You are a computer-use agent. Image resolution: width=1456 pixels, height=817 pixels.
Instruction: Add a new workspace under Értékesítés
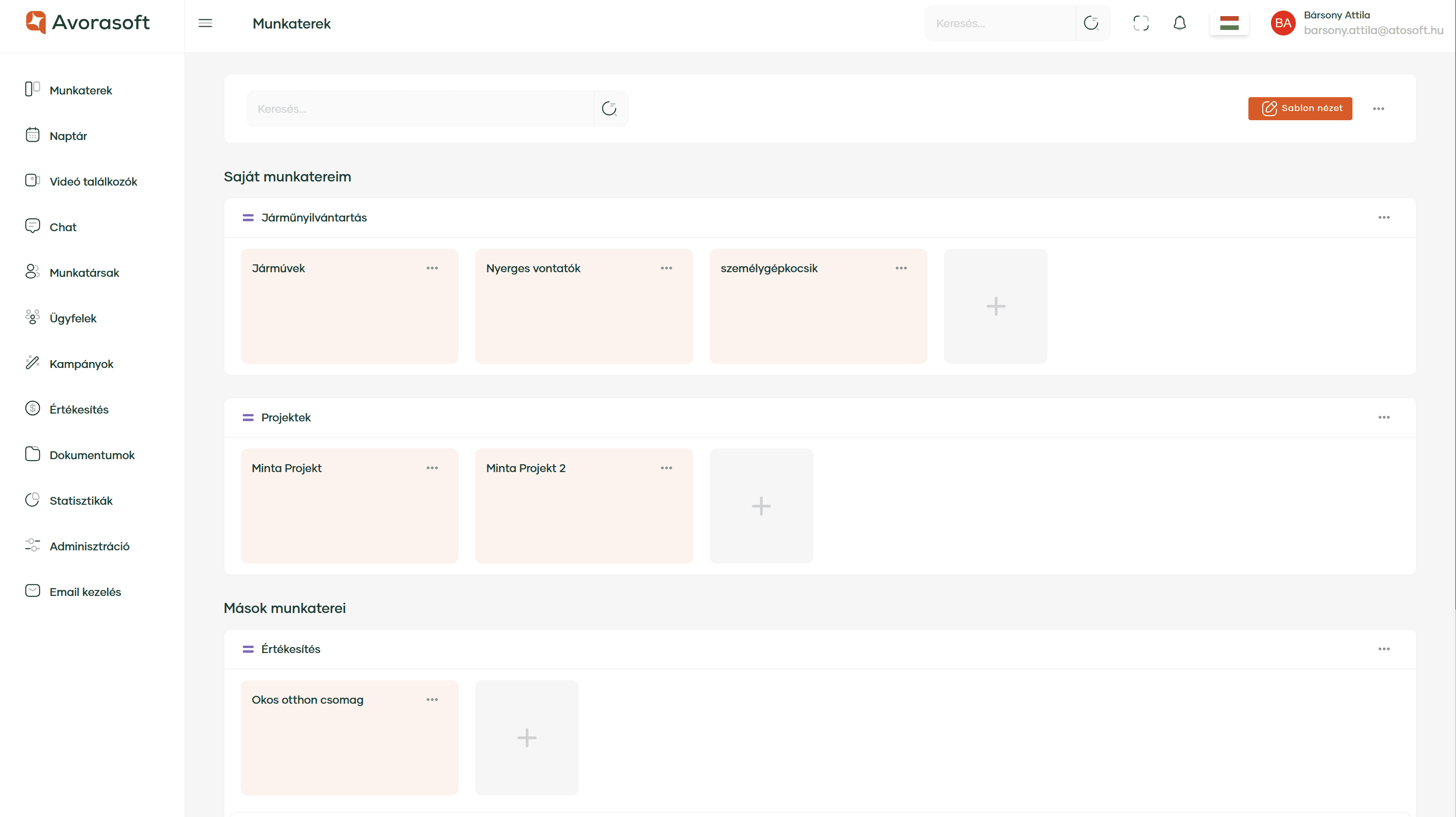tap(526, 737)
